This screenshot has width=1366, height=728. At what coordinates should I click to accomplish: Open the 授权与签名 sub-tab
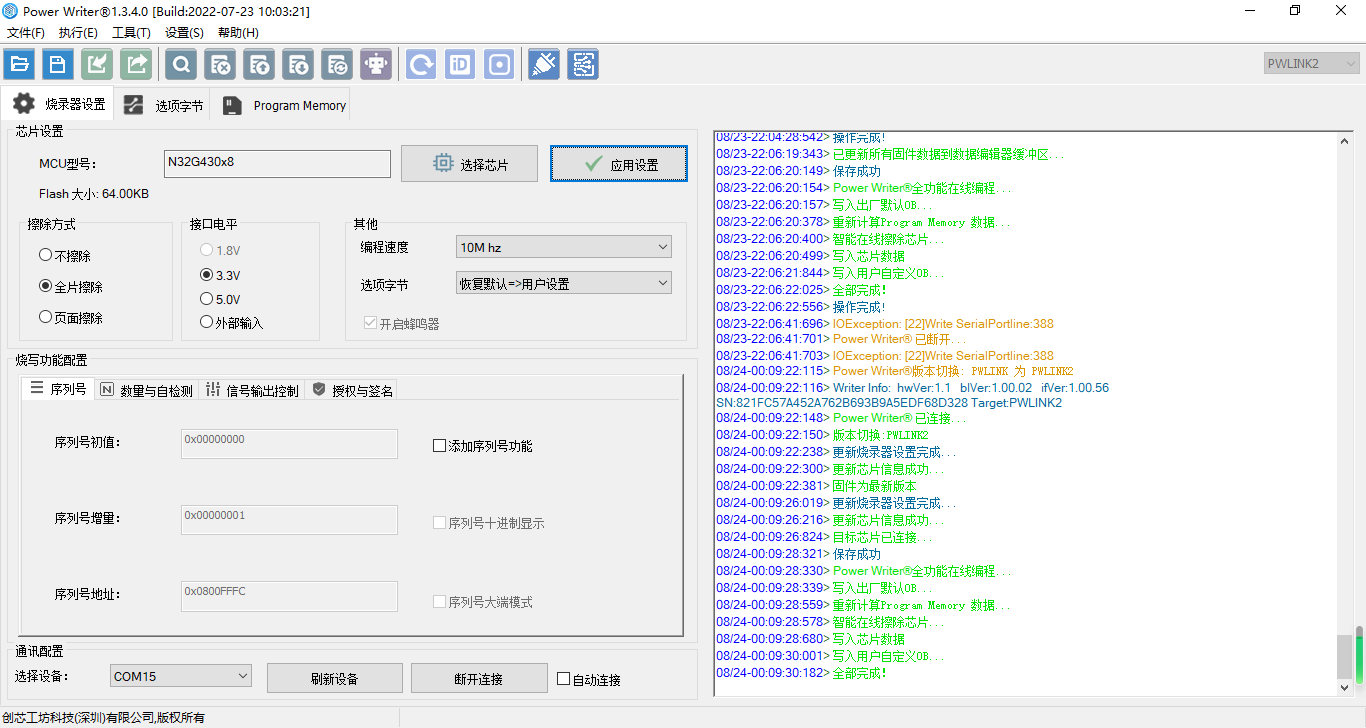coord(352,390)
